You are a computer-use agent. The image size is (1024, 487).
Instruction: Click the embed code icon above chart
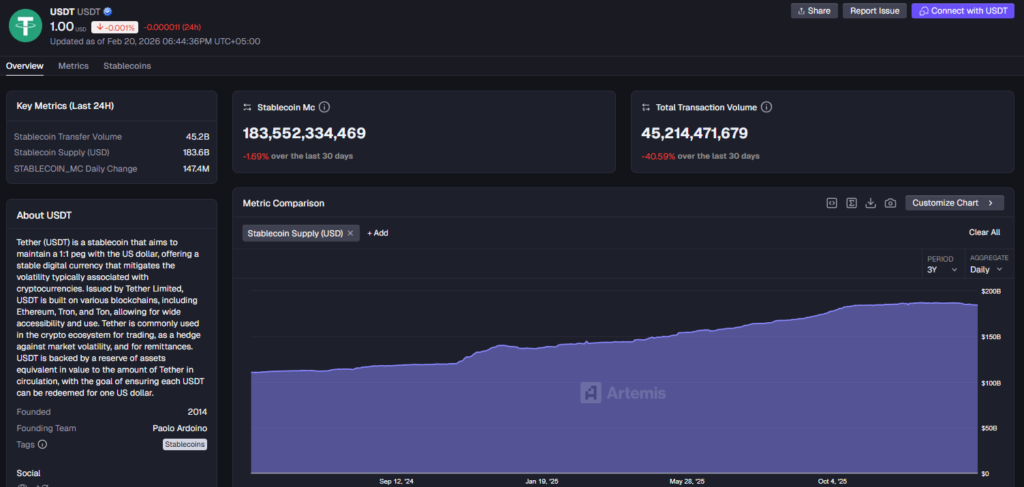831,203
